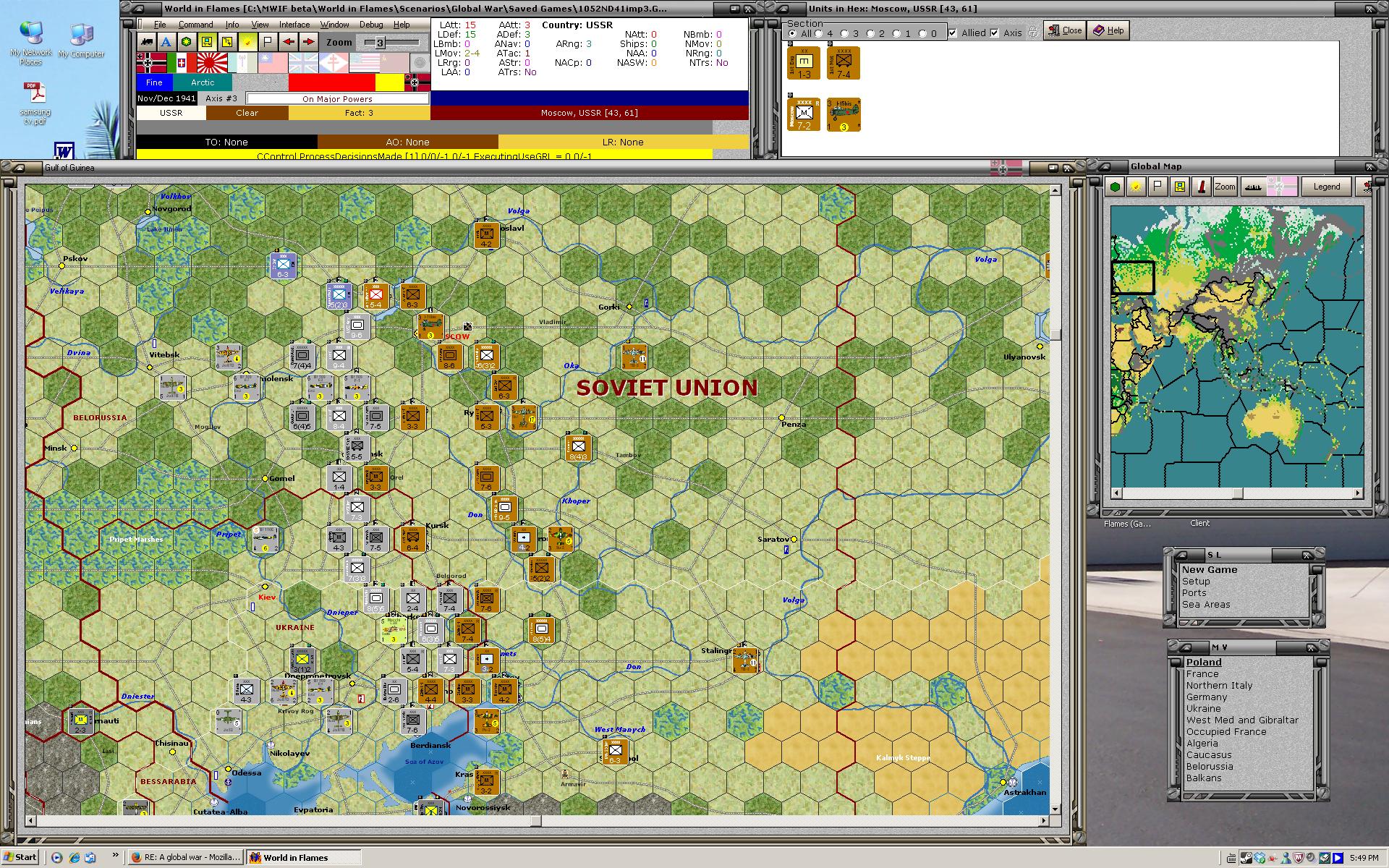Uncheck the Allied checkbox

tap(953, 33)
